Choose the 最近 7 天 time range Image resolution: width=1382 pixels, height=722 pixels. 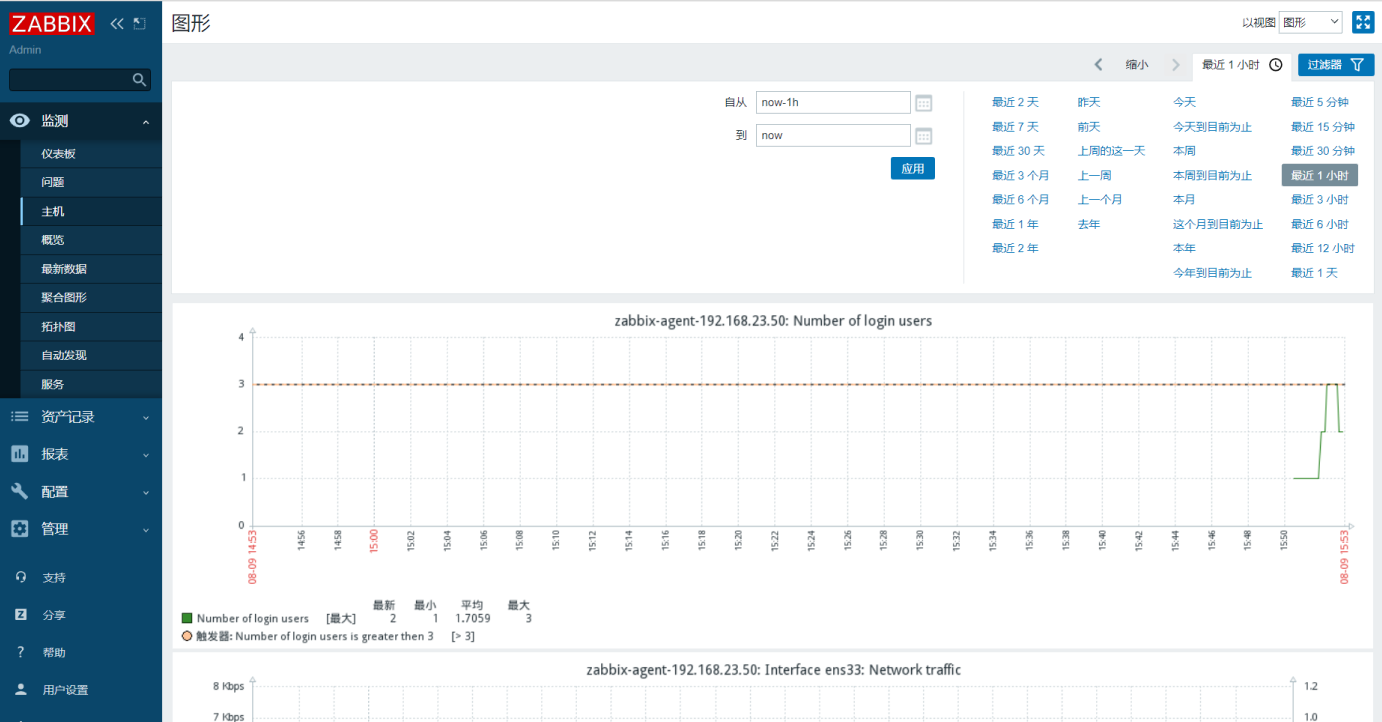[x=1015, y=127]
